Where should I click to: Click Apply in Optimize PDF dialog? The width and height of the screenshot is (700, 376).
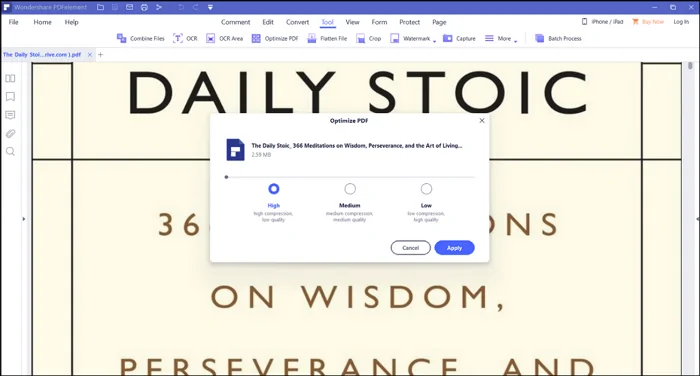click(x=454, y=248)
